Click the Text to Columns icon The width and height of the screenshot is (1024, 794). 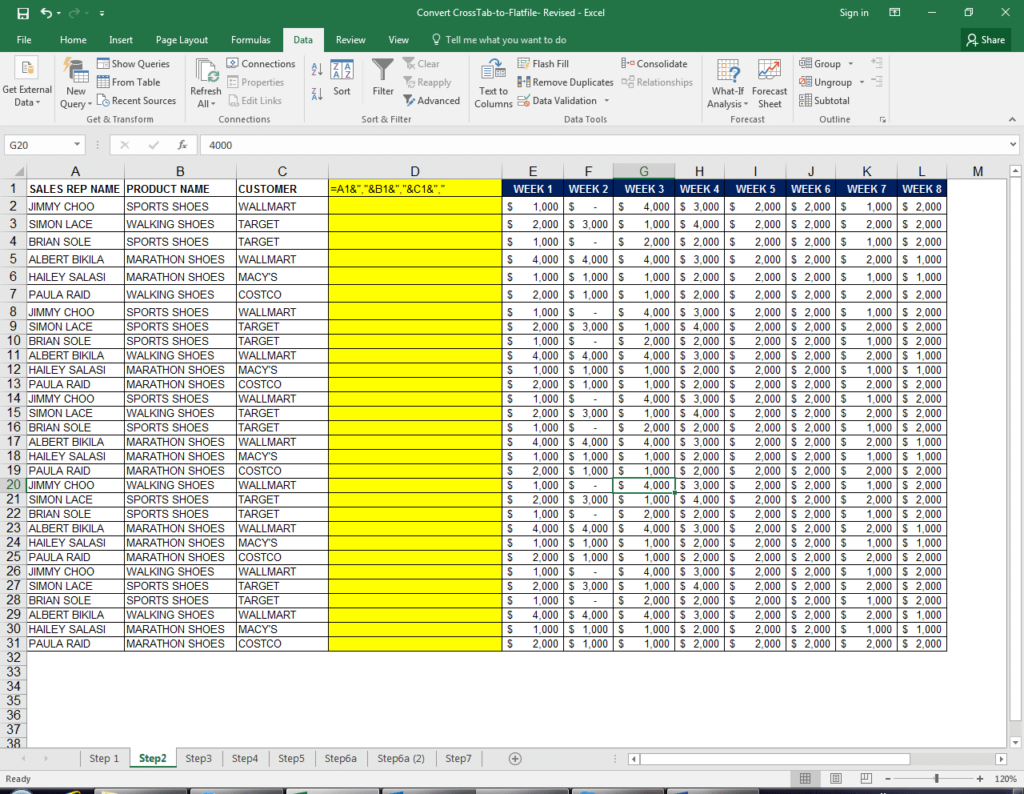coord(492,82)
